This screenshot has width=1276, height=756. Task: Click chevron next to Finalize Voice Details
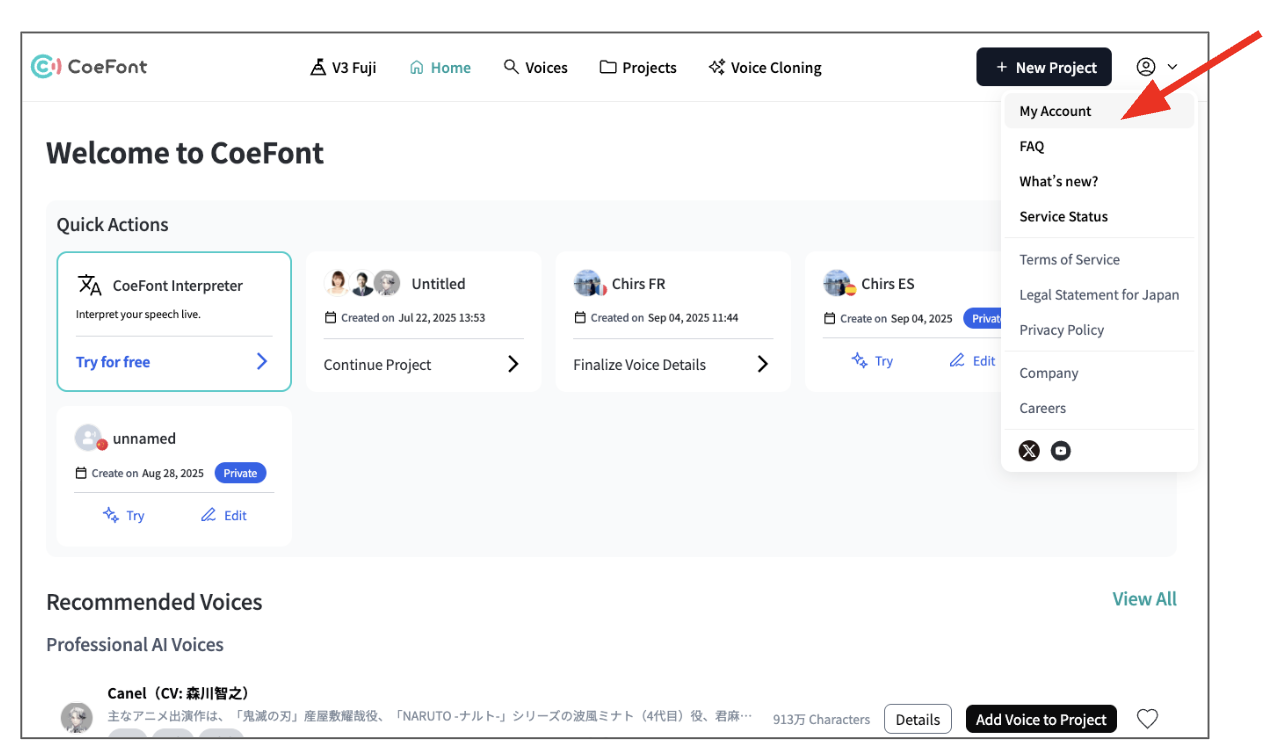pos(763,364)
